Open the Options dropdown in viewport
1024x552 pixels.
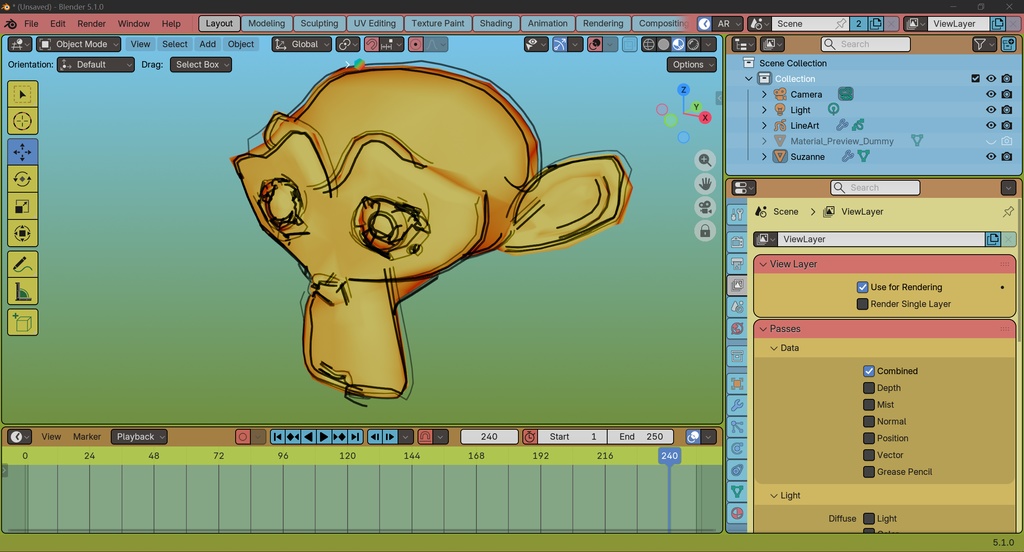point(692,65)
